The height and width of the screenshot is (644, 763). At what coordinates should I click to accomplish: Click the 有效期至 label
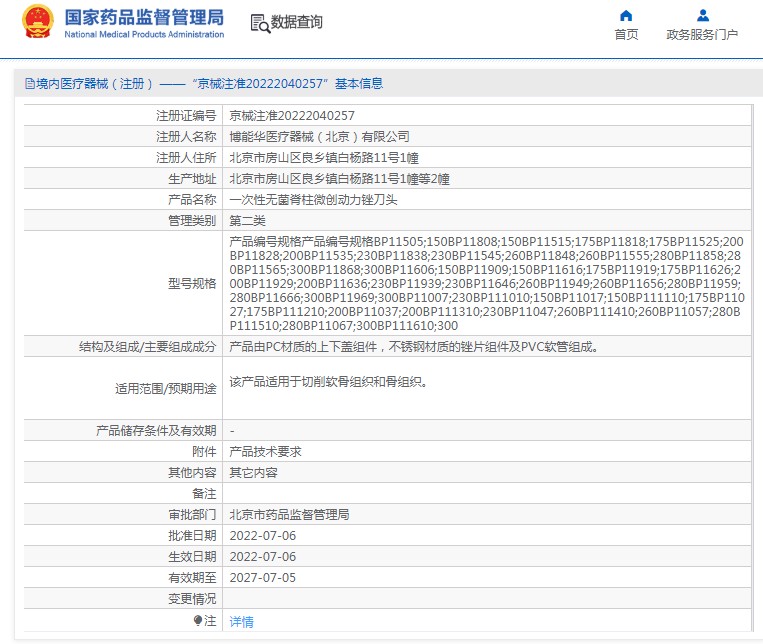click(x=192, y=577)
